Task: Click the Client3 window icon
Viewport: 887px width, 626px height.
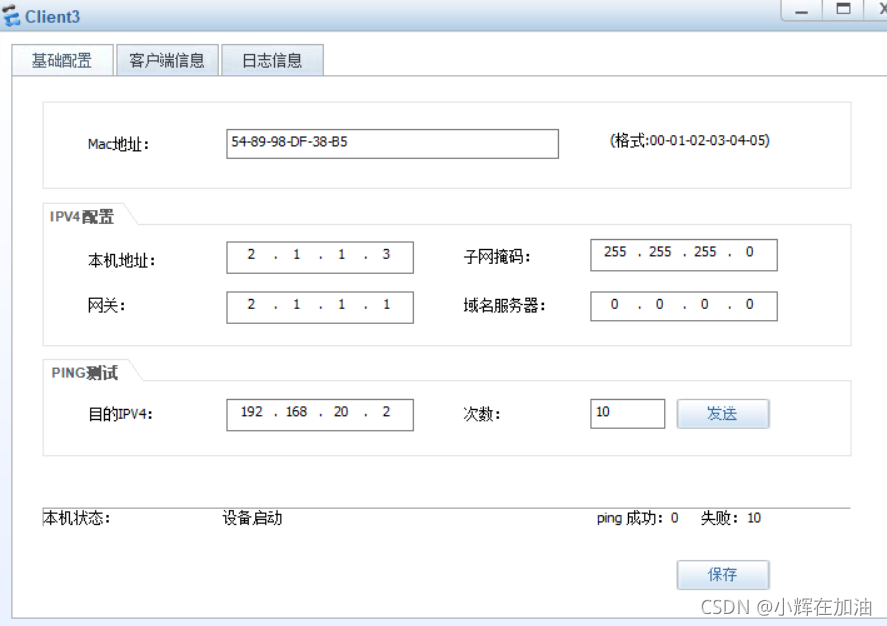Action: pos(11,16)
